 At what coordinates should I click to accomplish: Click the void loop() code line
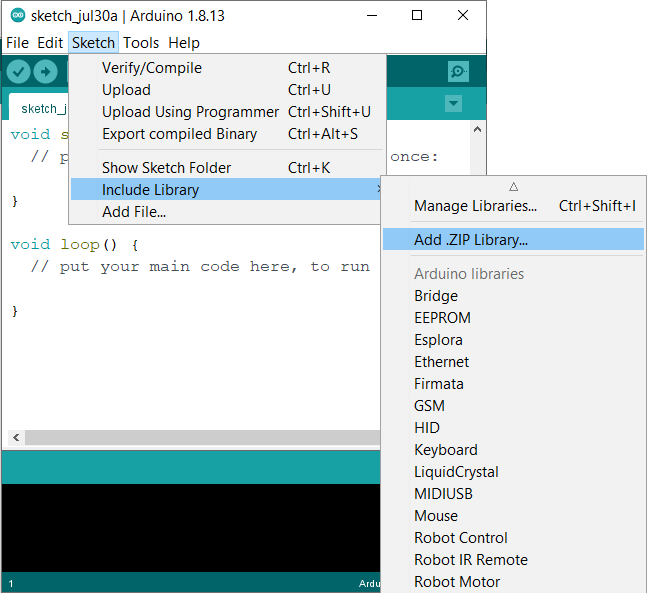click(74, 245)
